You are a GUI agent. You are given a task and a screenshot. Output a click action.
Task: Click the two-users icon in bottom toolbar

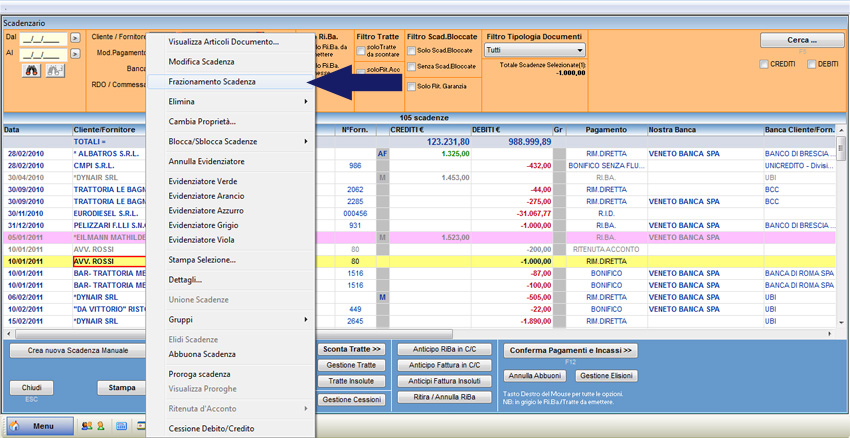[86, 426]
